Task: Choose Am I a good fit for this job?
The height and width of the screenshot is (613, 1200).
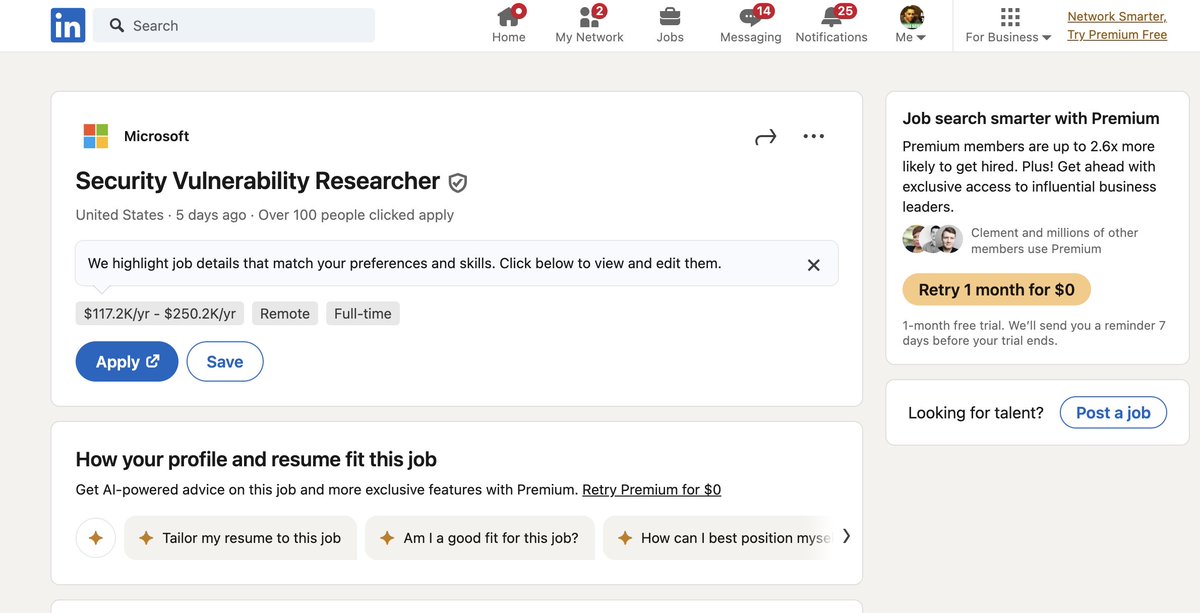Action: coord(479,538)
